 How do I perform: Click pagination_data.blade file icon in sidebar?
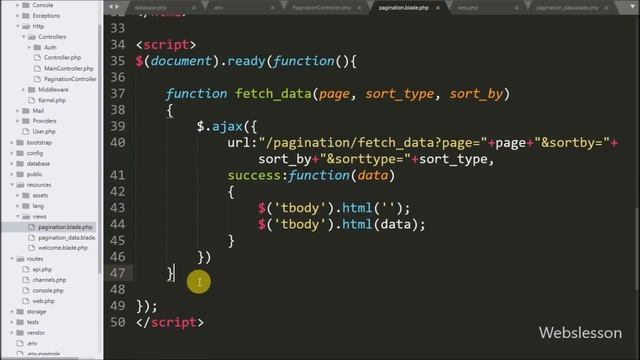pyautogui.click(x=31, y=238)
